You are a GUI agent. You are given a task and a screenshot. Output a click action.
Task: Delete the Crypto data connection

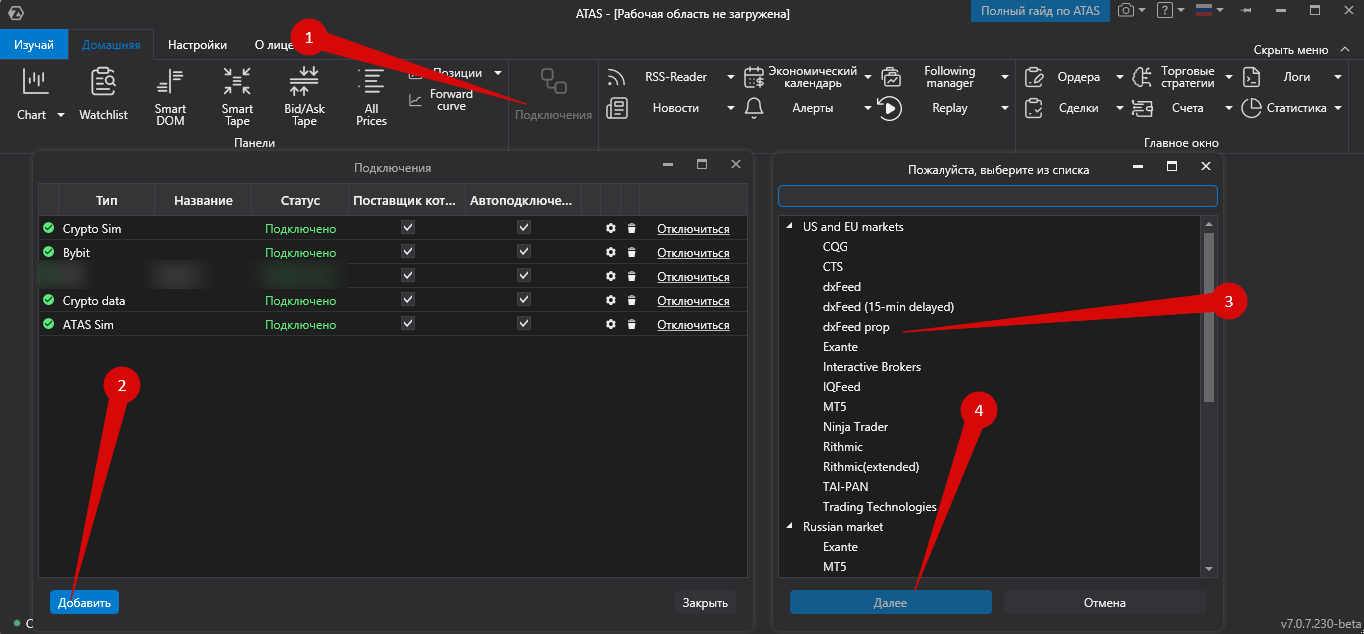631,301
